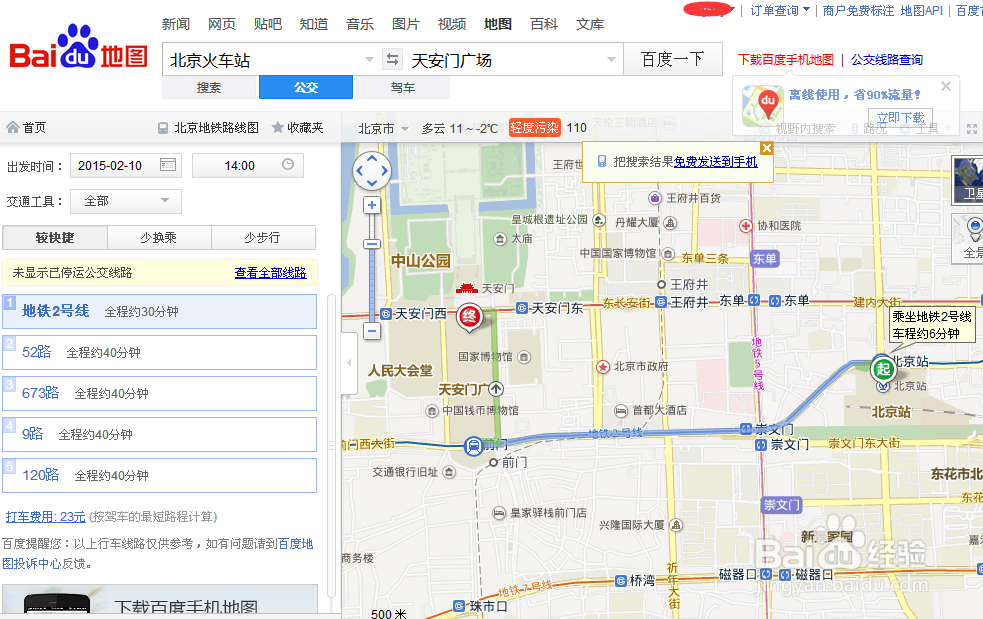The width and height of the screenshot is (983, 619).
Task: Click the green 起 start marker
Action: point(883,369)
